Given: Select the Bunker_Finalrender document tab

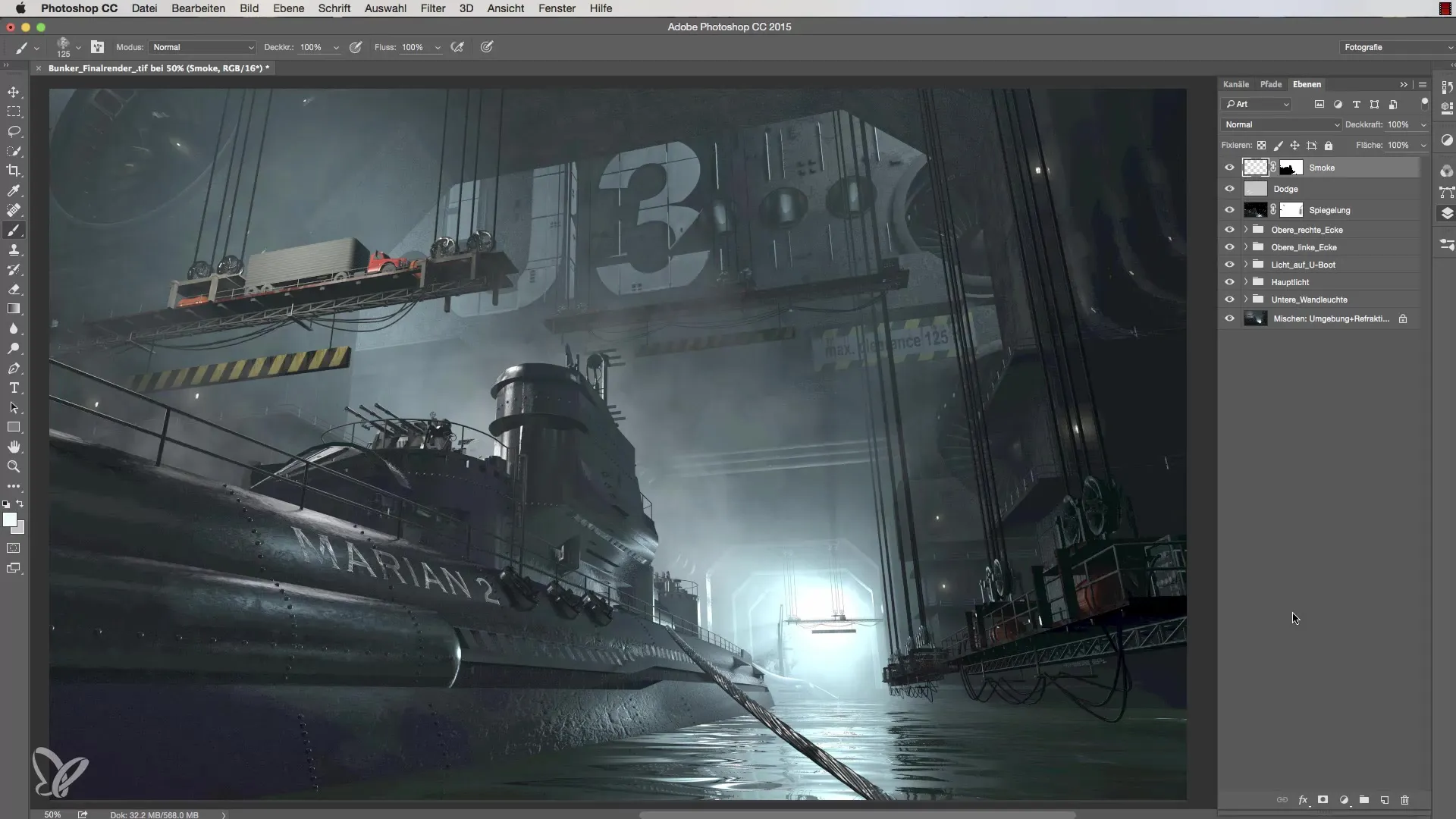Looking at the screenshot, I should click(x=158, y=68).
